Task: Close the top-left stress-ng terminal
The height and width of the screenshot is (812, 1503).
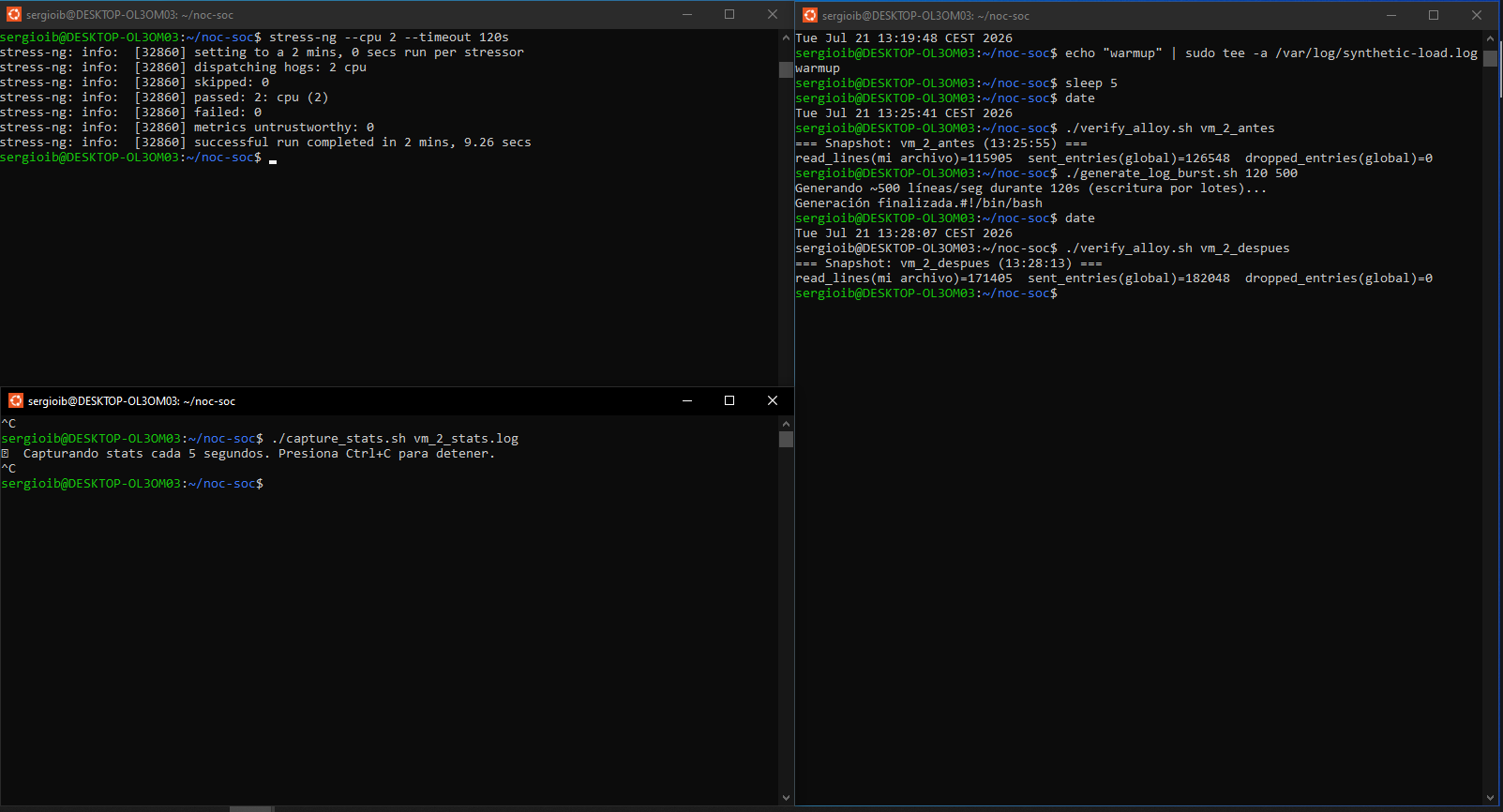Action: click(773, 14)
